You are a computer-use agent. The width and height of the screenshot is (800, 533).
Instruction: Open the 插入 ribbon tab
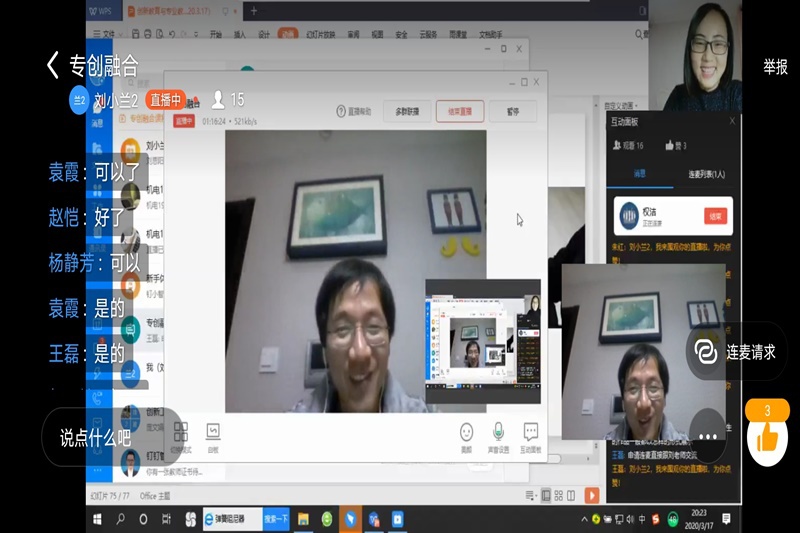[x=239, y=35]
